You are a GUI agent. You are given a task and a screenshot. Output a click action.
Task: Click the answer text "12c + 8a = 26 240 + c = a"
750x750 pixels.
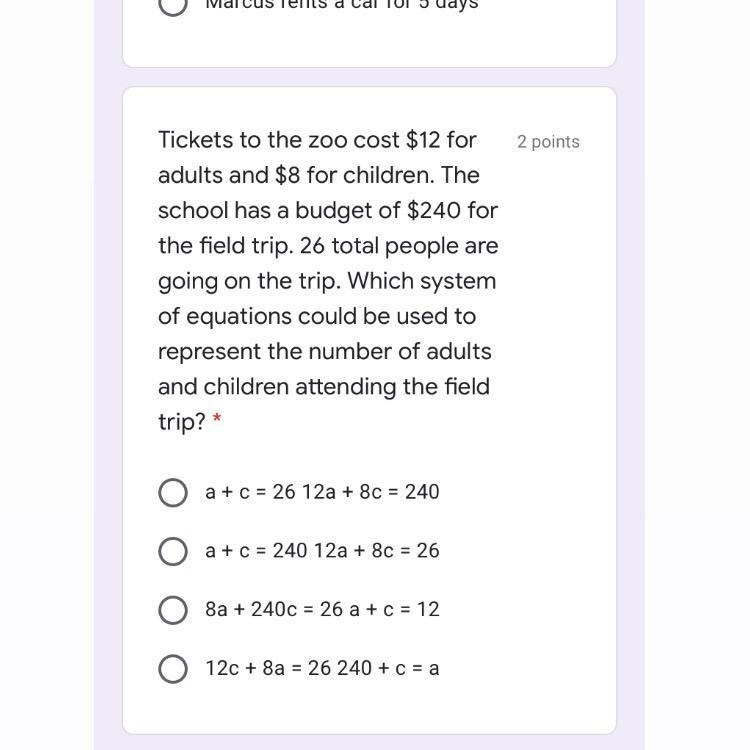(322, 668)
